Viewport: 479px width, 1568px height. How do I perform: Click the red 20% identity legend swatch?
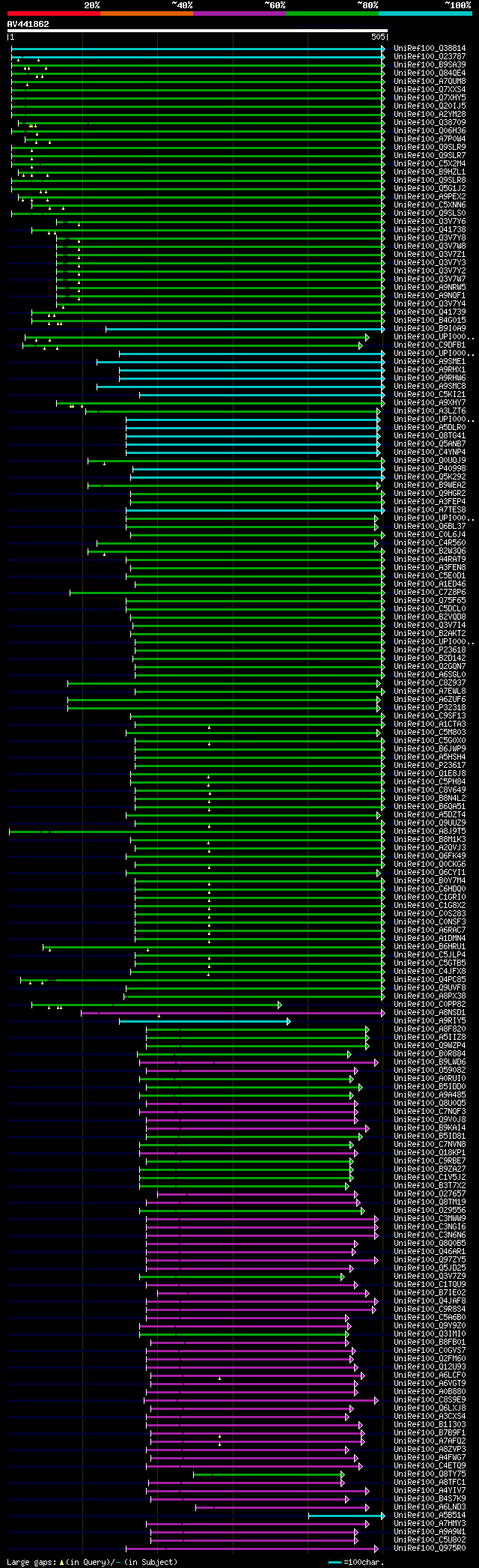(54, 13)
